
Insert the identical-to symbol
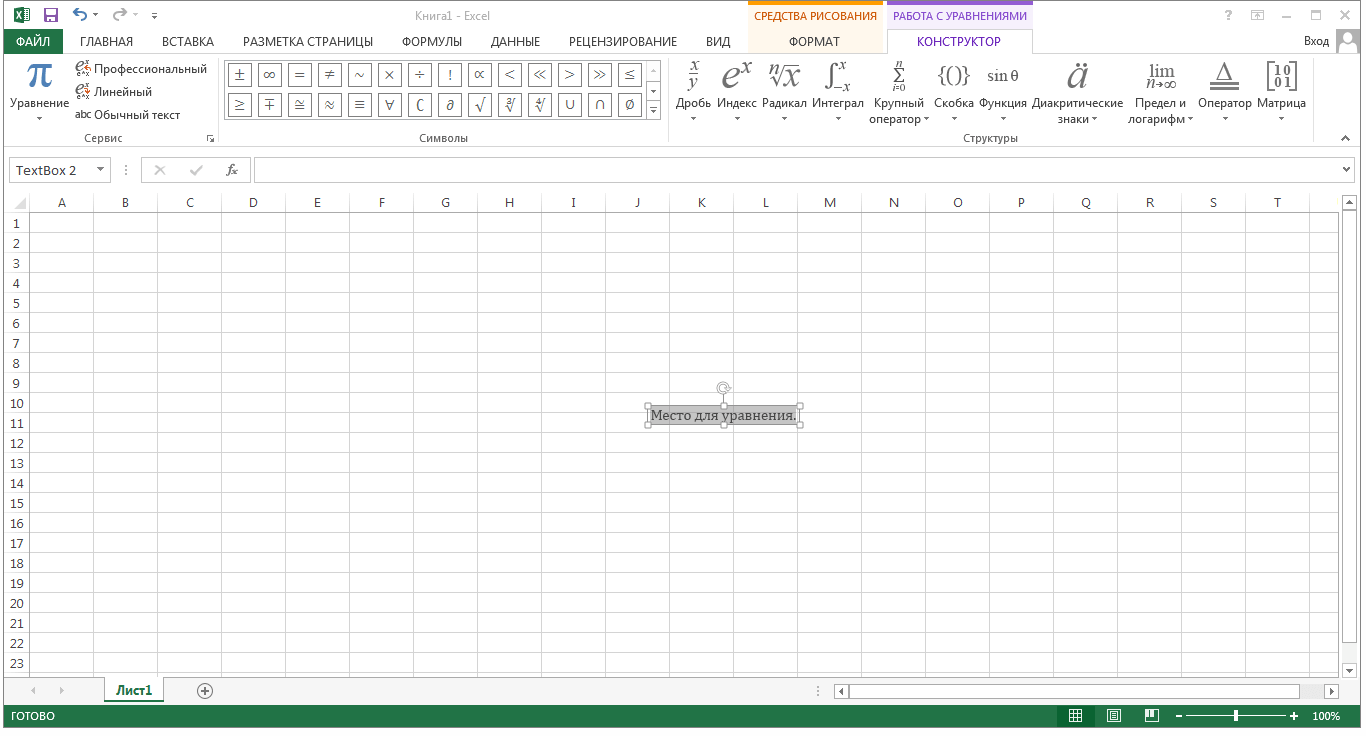pyautogui.click(x=360, y=104)
